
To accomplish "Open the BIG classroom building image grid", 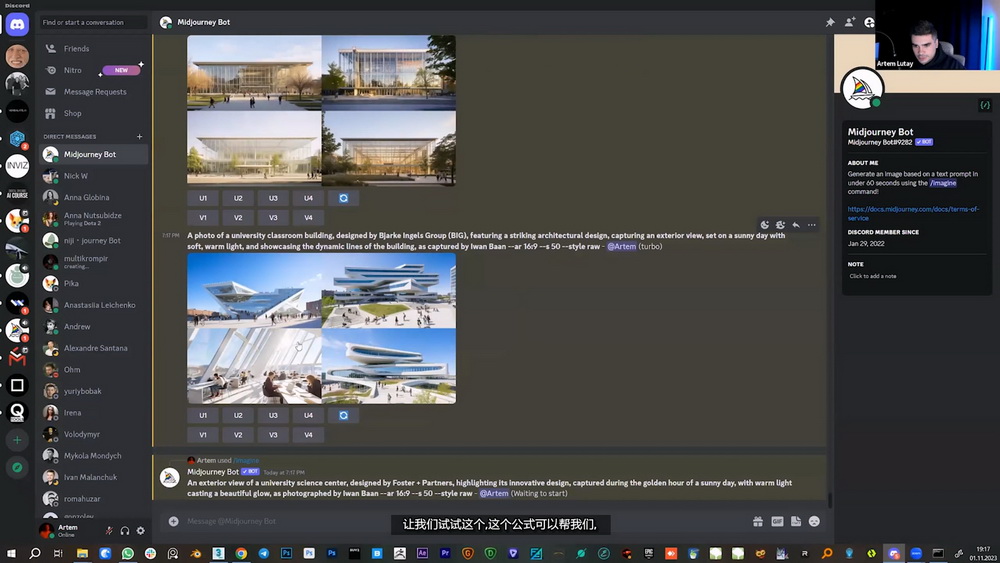I will pyautogui.click(x=321, y=328).
